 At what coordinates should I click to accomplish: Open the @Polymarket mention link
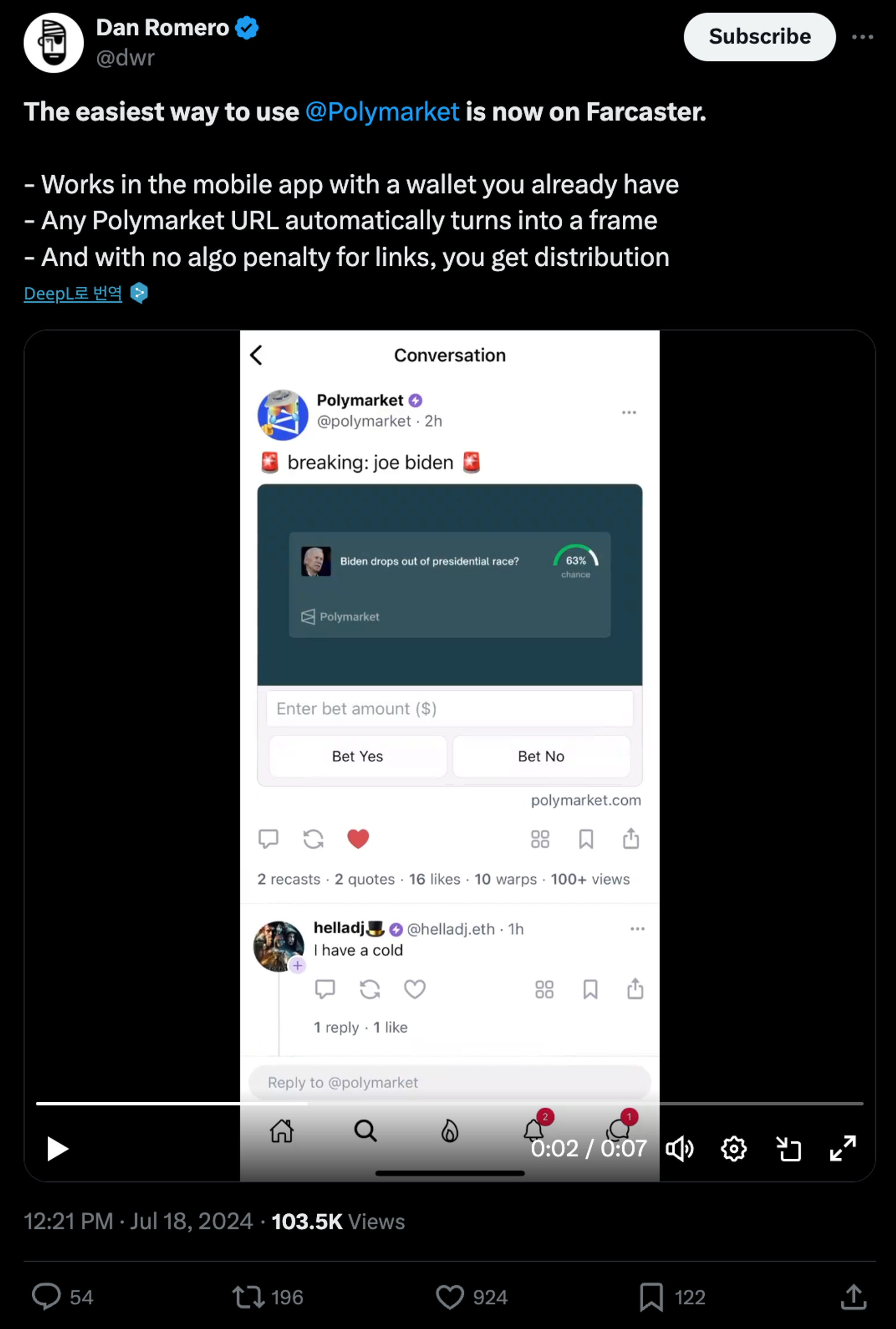(x=382, y=112)
